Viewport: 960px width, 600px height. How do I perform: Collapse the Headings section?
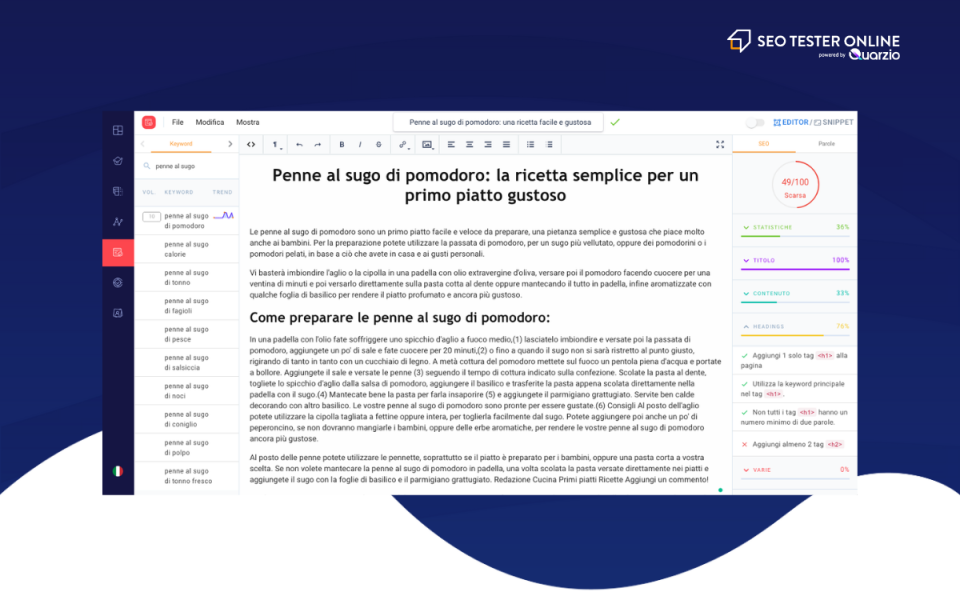click(795, 326)
